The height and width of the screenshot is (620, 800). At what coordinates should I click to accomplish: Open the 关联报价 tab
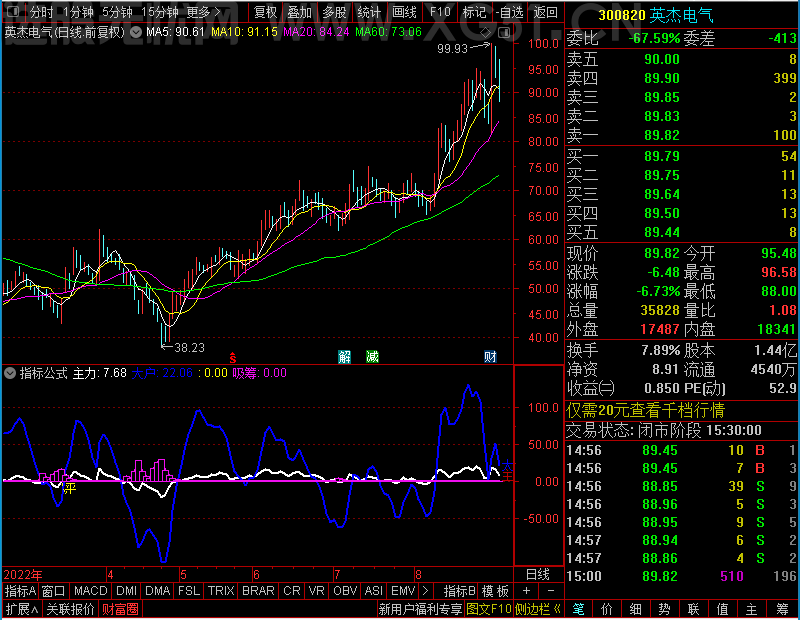[x=70, y=609]
